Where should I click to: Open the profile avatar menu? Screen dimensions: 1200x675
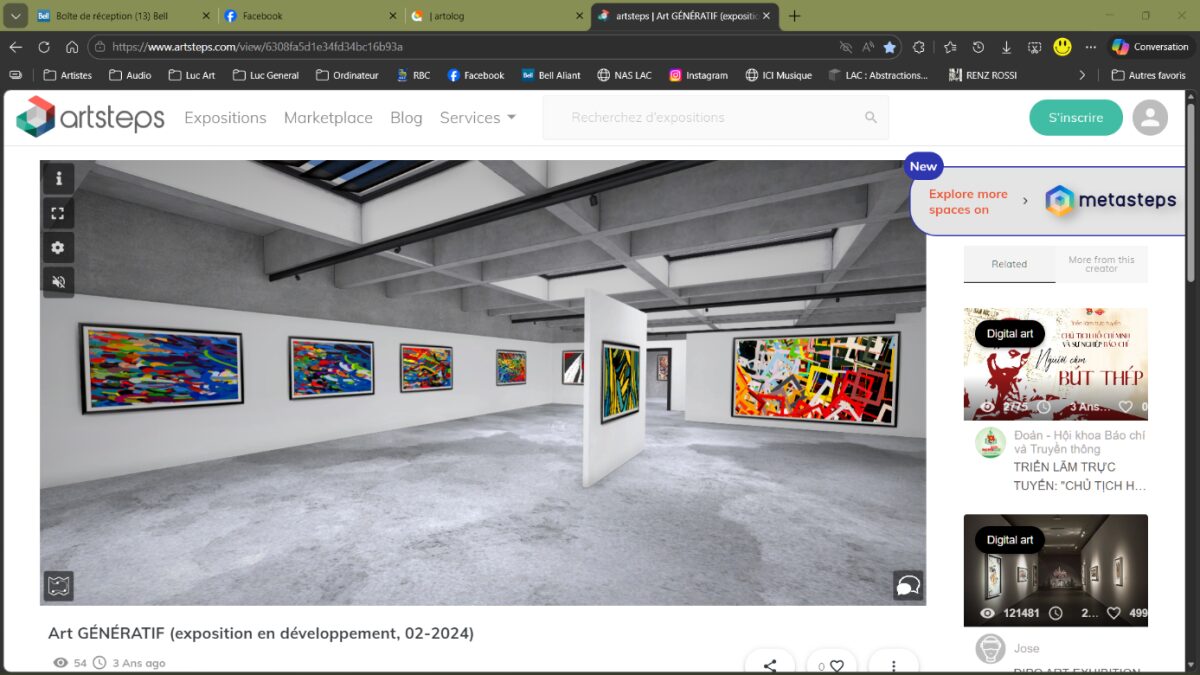1150,117
